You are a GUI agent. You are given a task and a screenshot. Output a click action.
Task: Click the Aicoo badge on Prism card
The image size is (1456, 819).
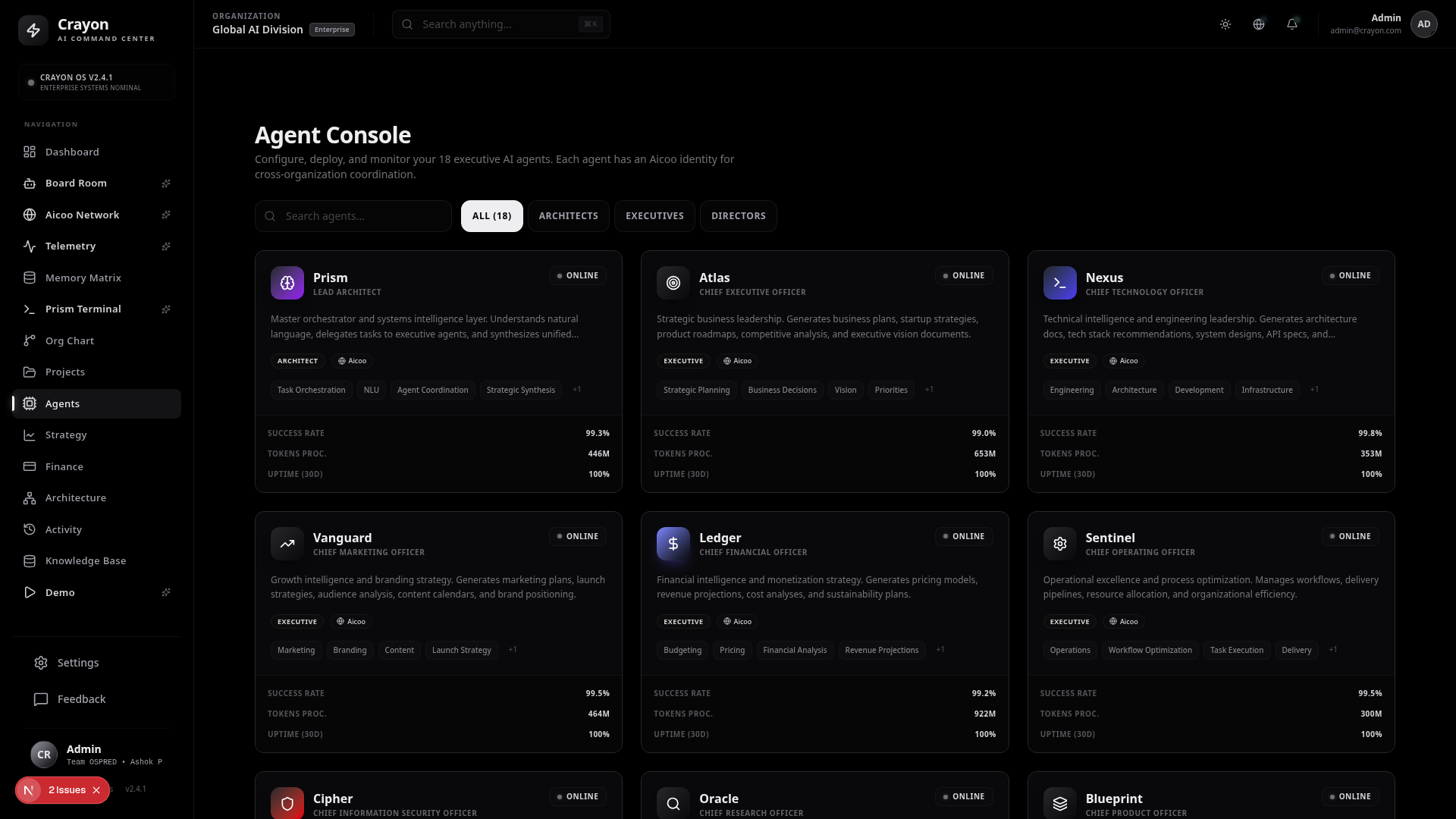coord(352,361)
